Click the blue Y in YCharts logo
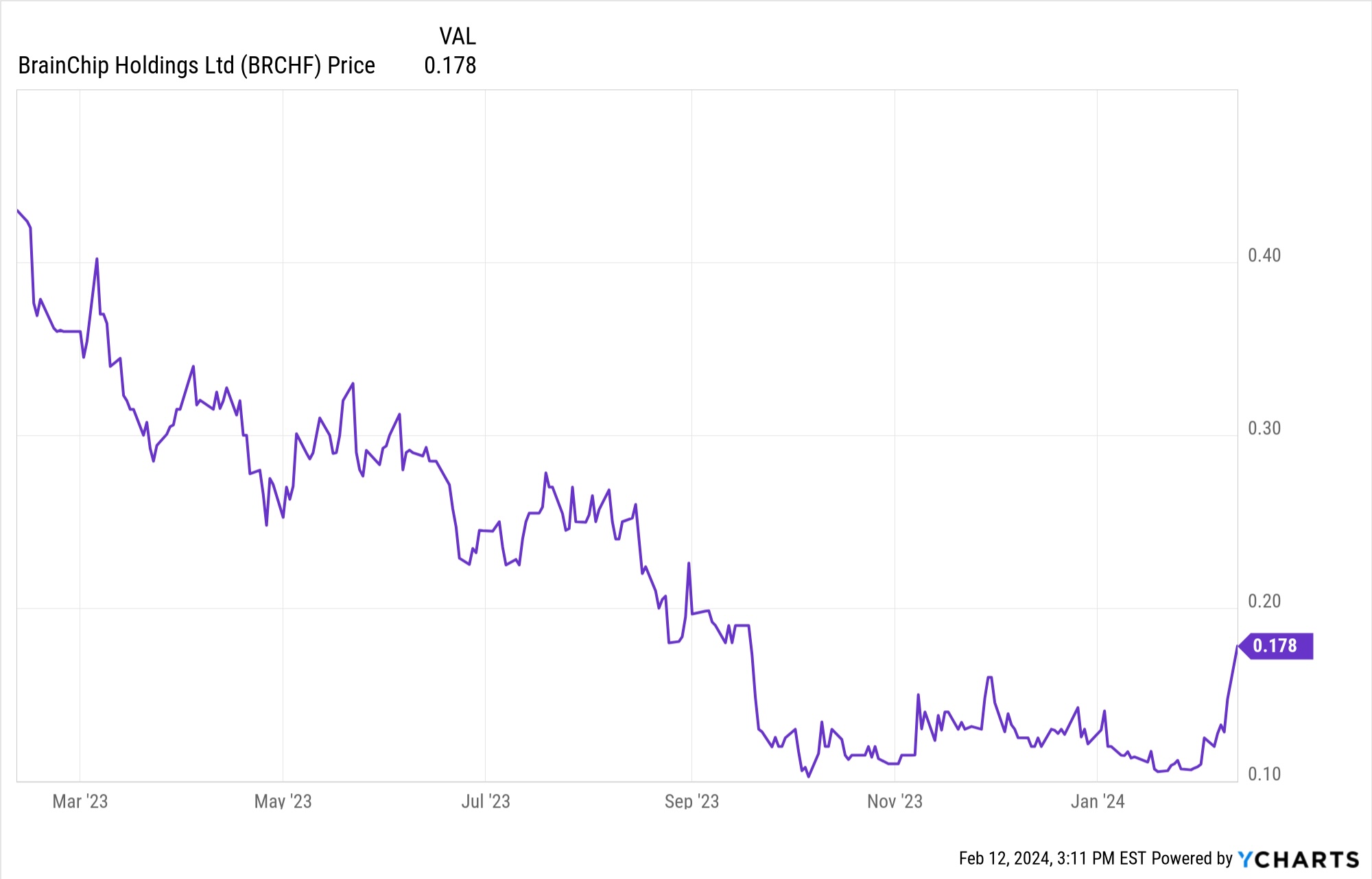The height and width of the screenshot is (879, 1372). (x=1245, y=859)
